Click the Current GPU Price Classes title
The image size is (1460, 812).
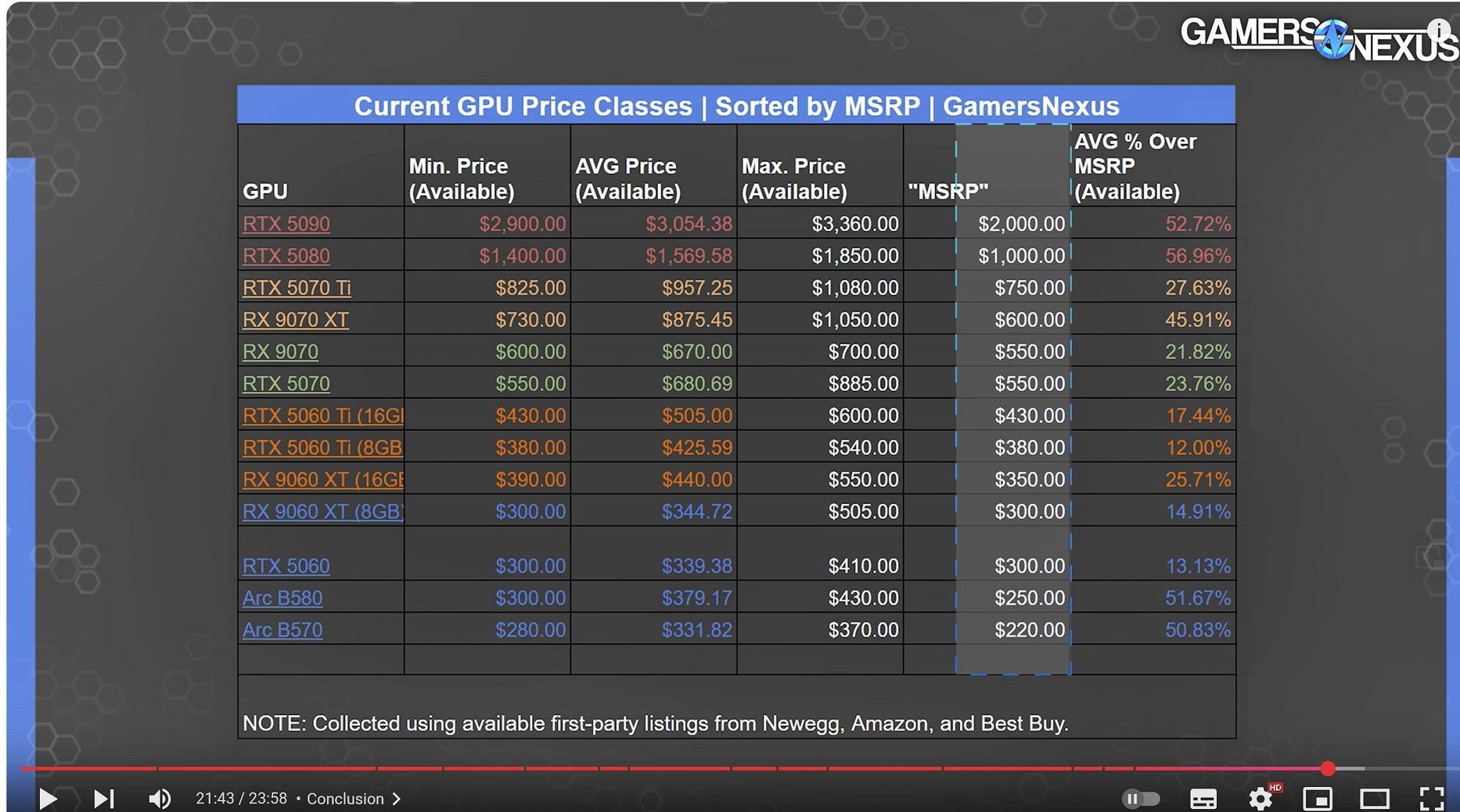736,106
